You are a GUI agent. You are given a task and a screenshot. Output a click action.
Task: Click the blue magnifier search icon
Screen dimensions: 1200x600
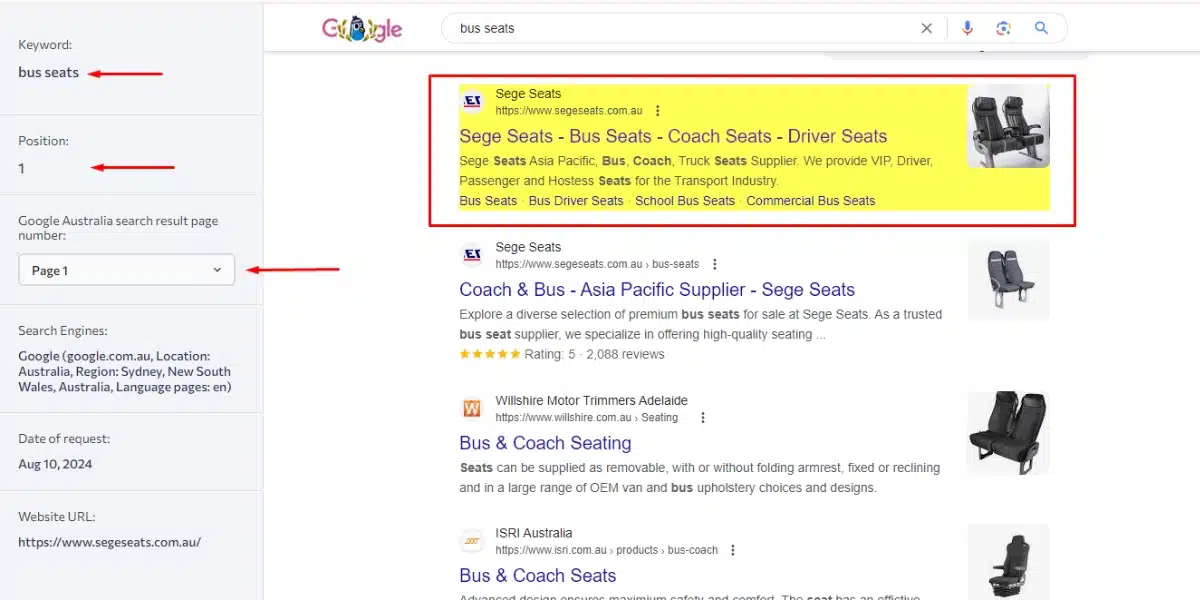coord(1041,28)
